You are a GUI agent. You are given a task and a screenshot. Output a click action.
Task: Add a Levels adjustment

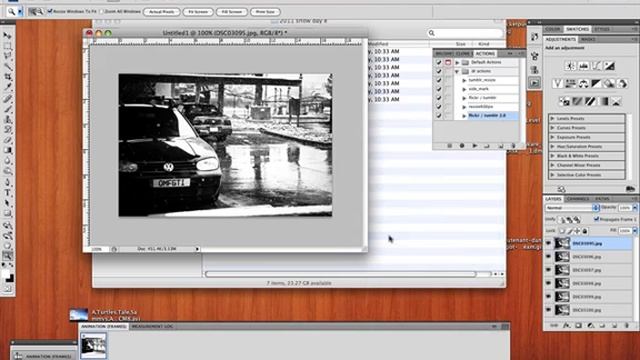(x=584, y=66)
